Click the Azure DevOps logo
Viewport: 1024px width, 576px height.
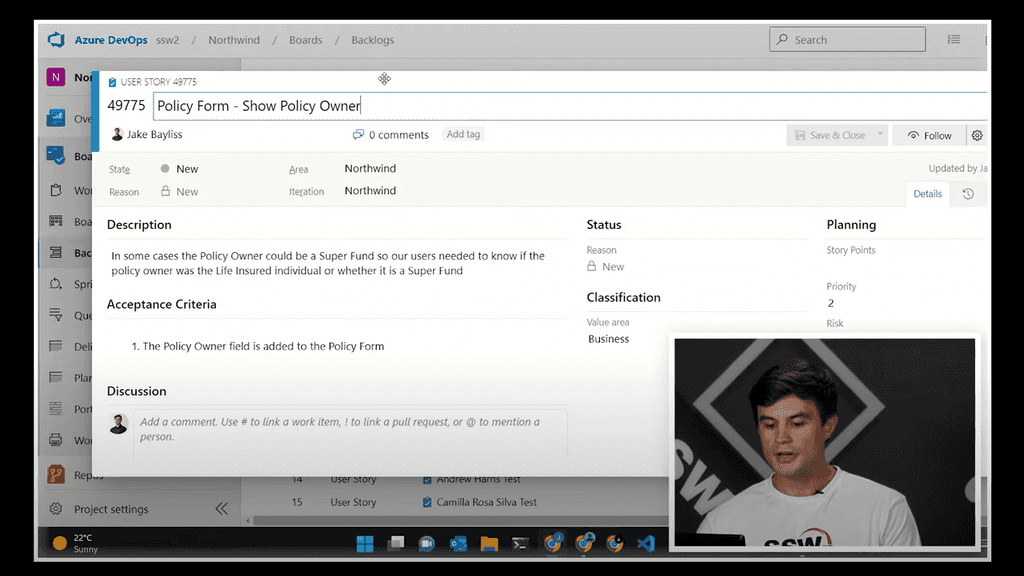pyautogui.click(x=57, y=39)
